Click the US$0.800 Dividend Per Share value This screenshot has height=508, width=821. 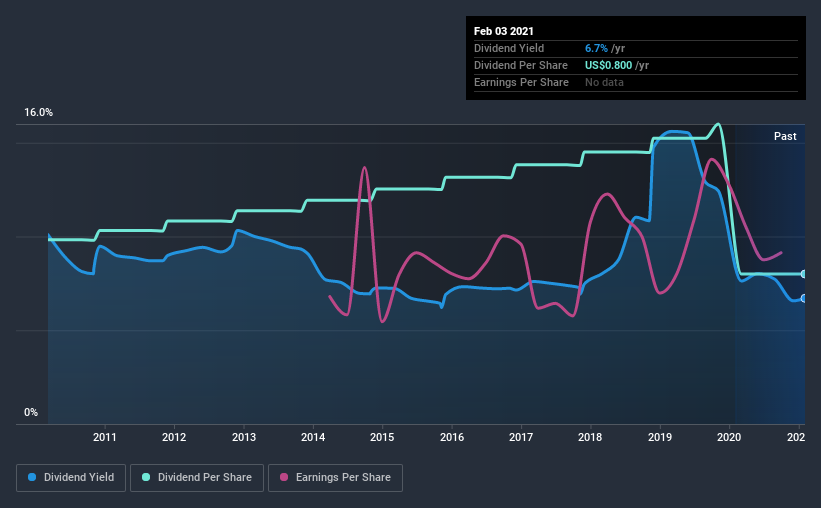point(608,65)
